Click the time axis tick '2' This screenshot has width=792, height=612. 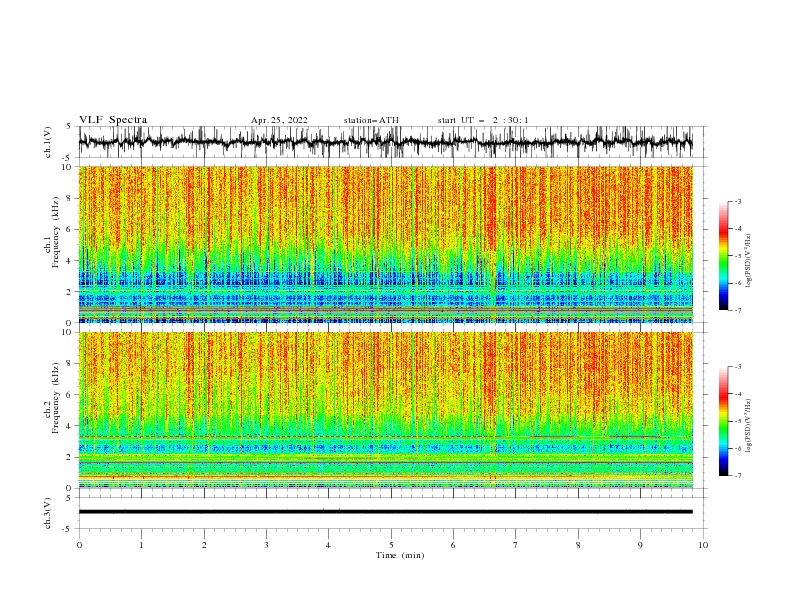click(x=204, y=545)
